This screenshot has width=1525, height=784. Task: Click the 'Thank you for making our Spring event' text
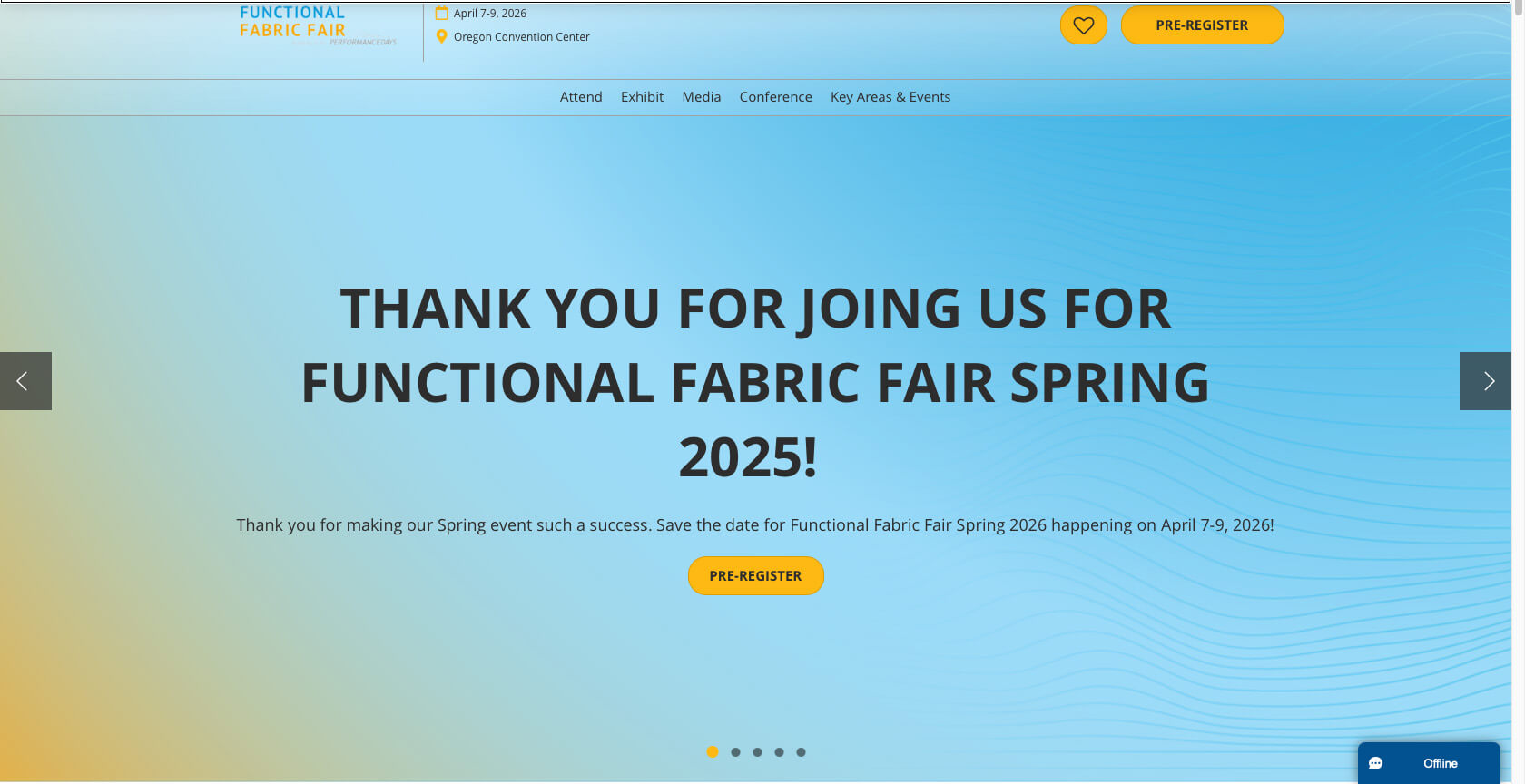[755, 525]
